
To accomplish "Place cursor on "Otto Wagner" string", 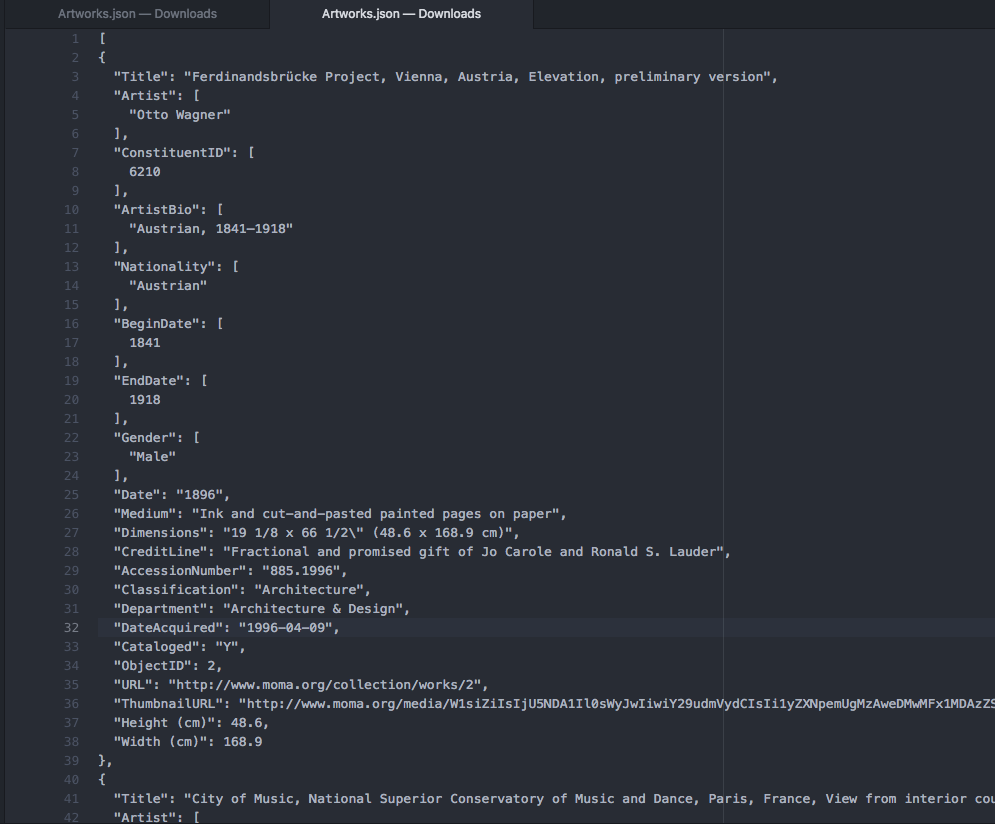I will click(x=180, y=115).
